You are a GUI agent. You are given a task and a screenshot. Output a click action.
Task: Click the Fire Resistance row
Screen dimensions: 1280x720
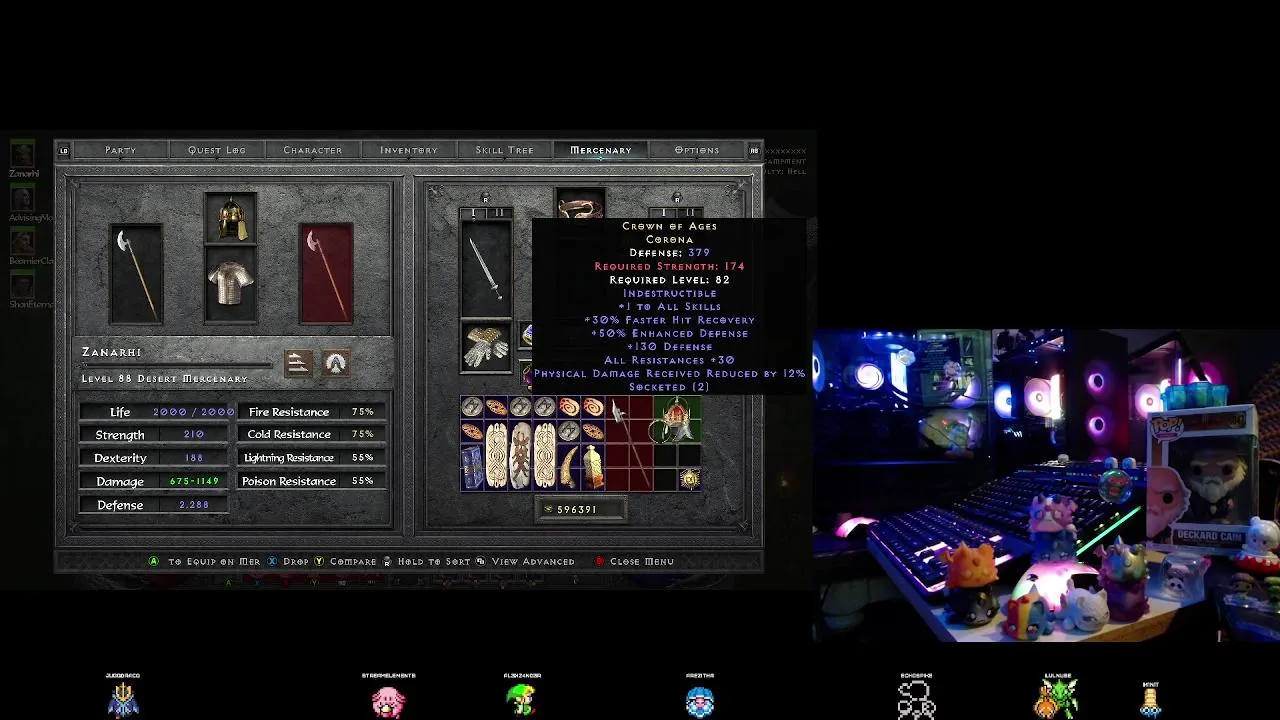point(311,412)
